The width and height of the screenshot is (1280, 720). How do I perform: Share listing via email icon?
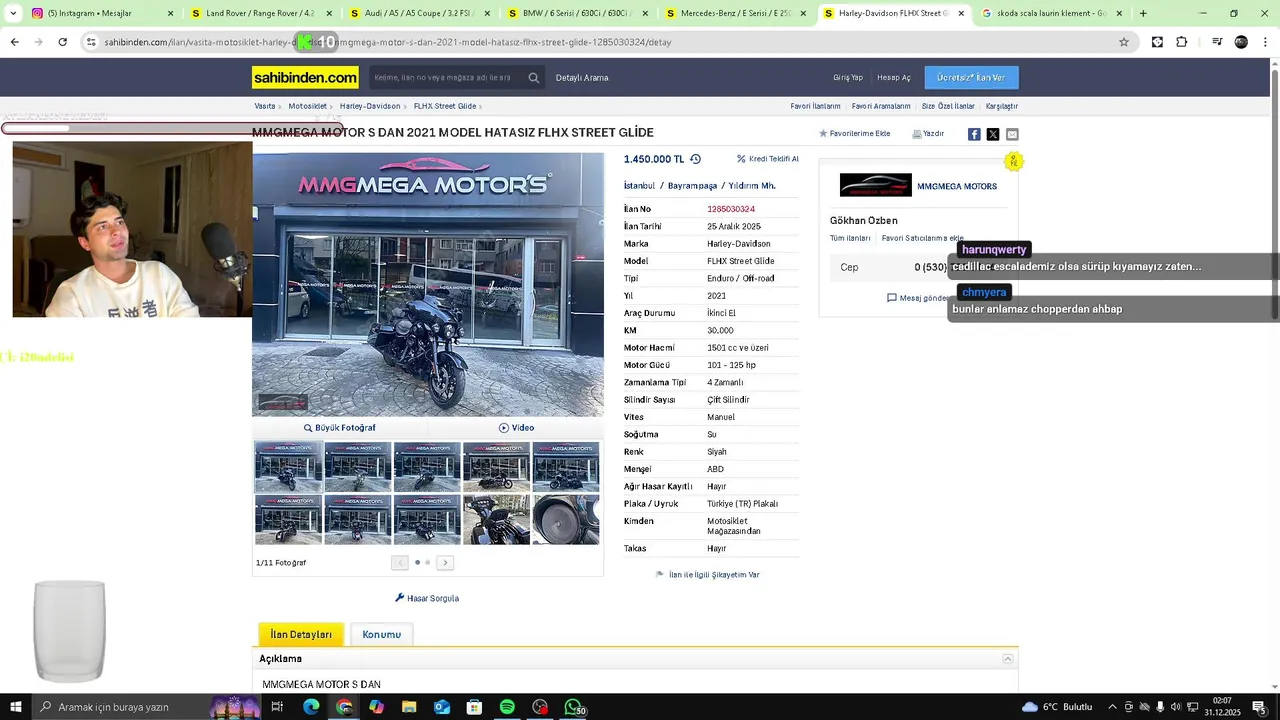pyautogui.click(x=1012, y=134)
